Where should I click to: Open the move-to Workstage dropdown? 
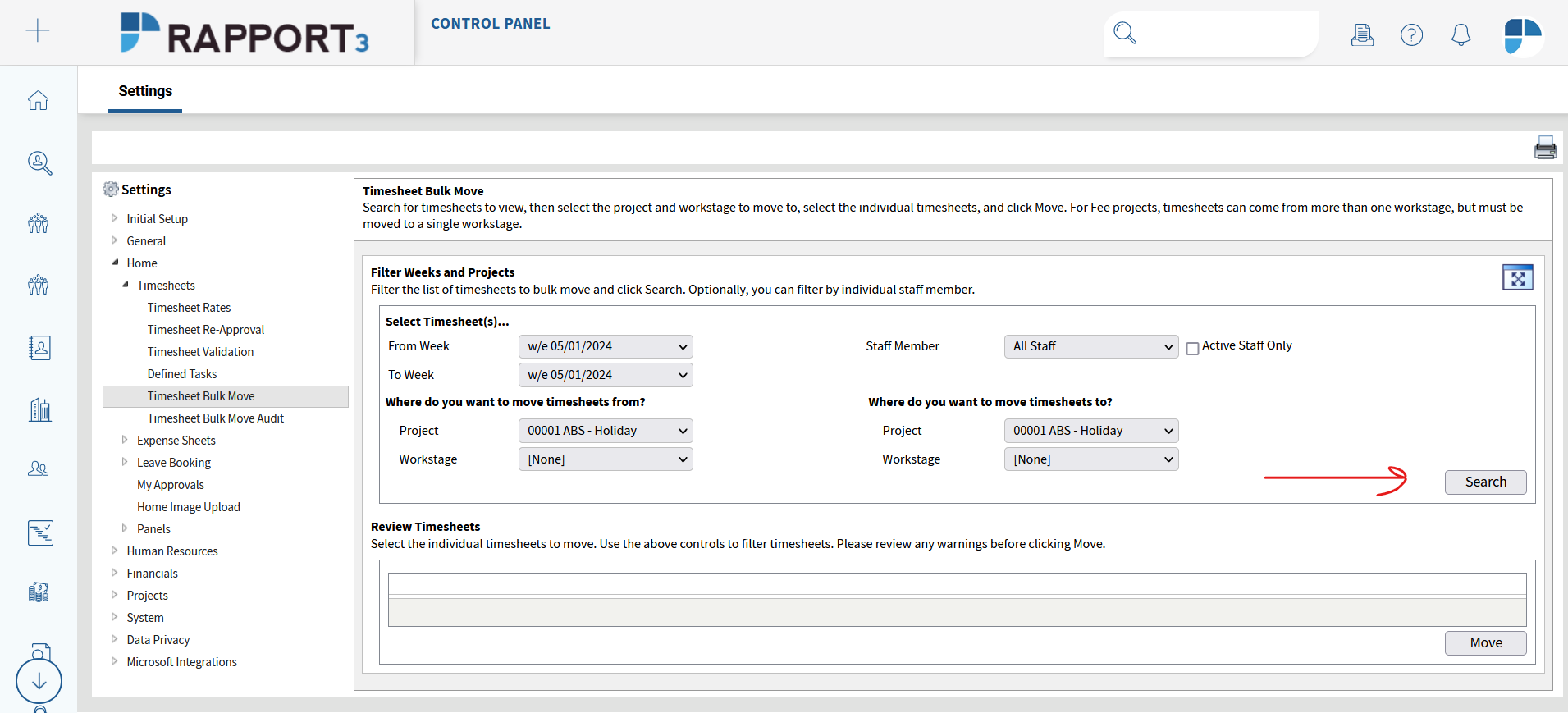[x=1091, y=459]
